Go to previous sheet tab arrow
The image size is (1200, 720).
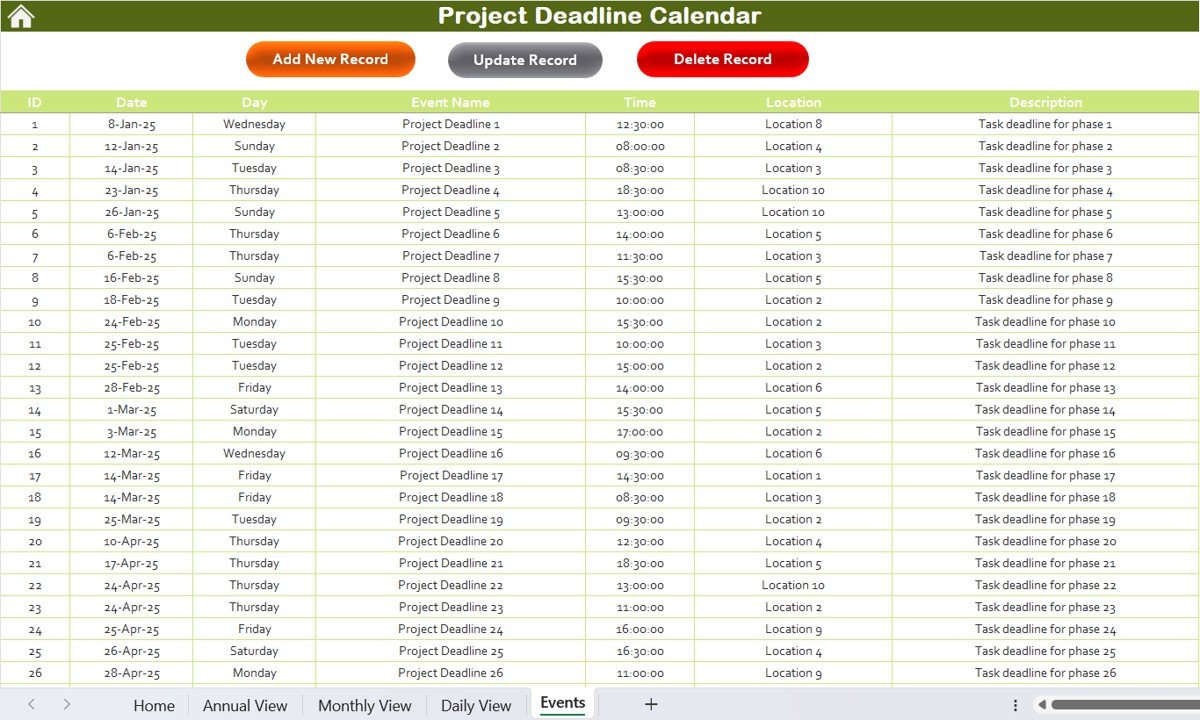[x=31, y=704]
